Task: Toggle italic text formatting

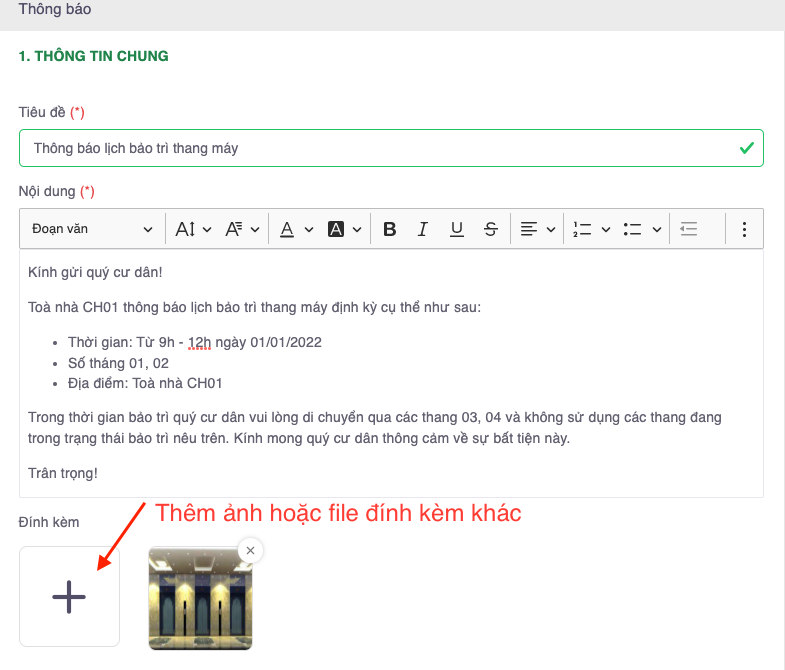Action: pos(423,229)
